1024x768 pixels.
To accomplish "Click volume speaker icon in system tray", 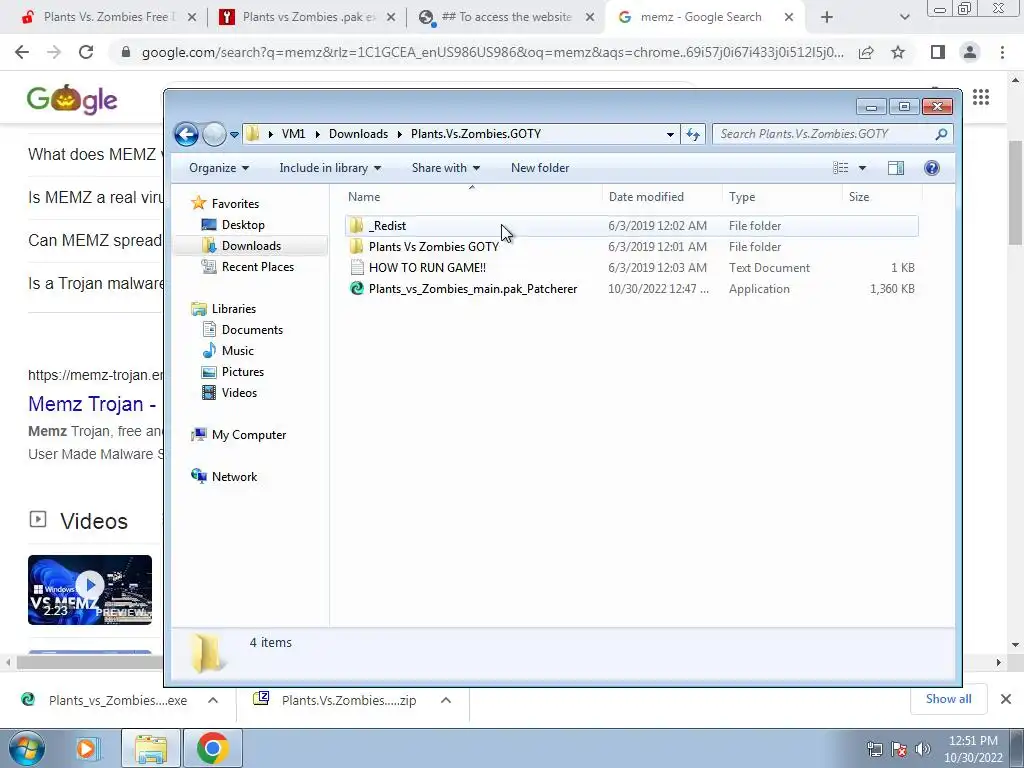I will point(923,749).
